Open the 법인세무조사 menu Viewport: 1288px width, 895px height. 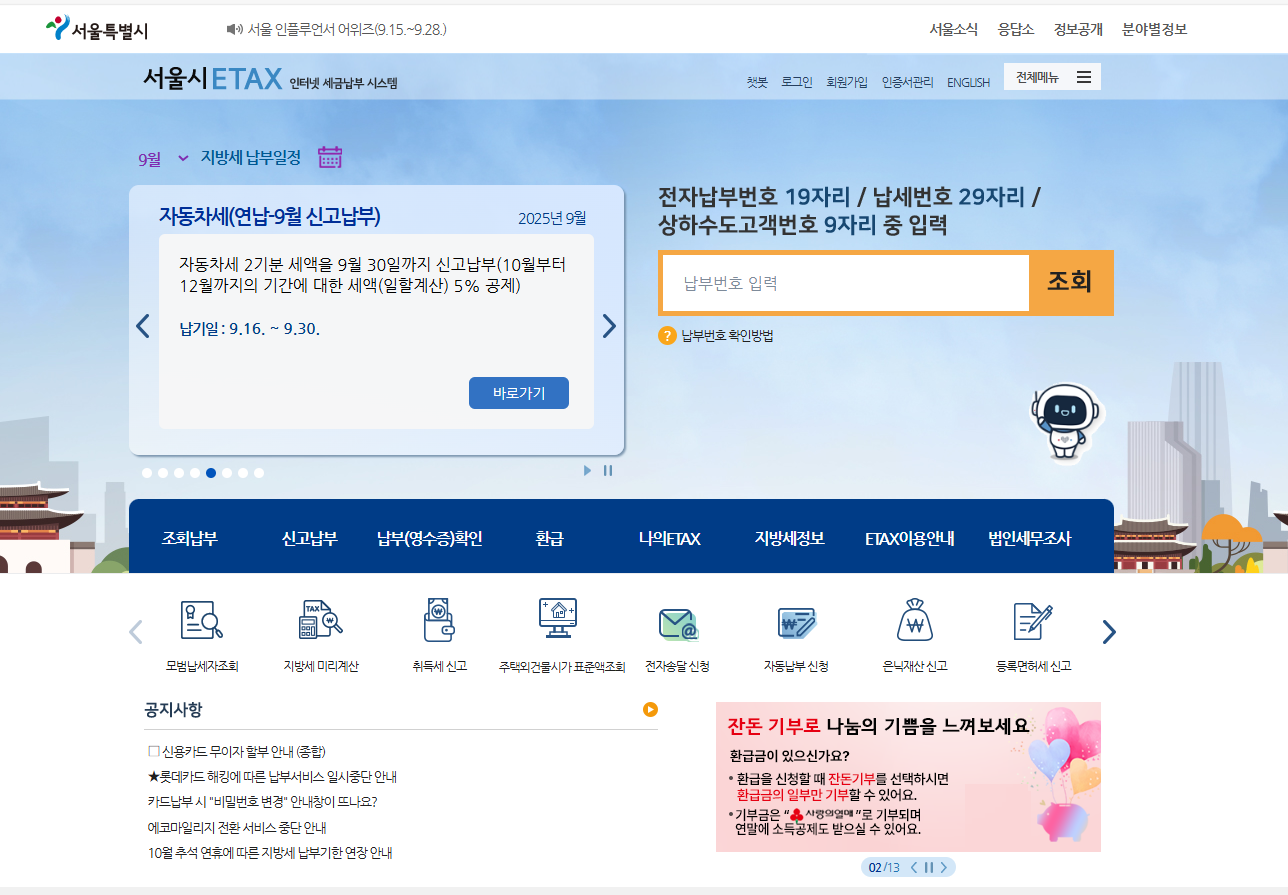pos(1030,538)
